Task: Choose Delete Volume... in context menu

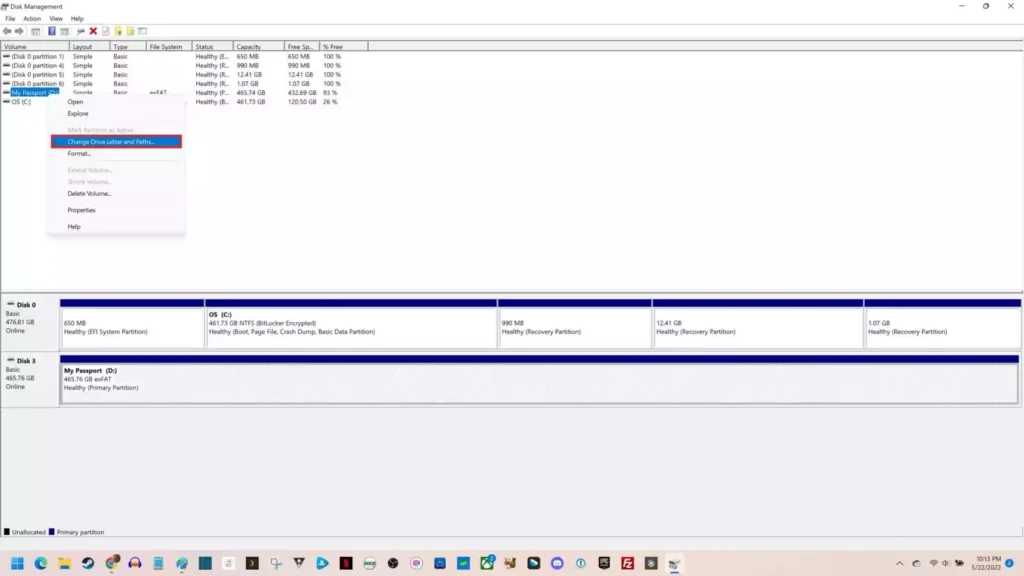Action: [116, 193]
